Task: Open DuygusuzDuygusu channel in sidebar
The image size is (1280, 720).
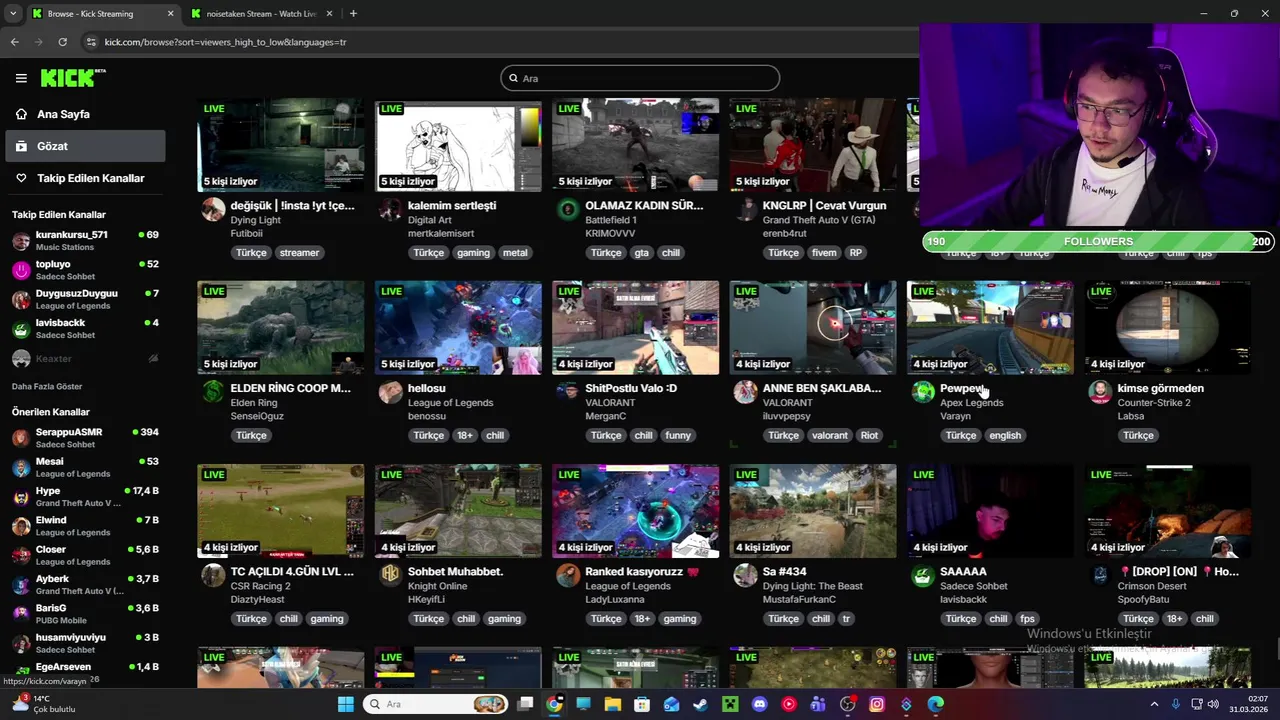Action: click(x=86, y=299)
